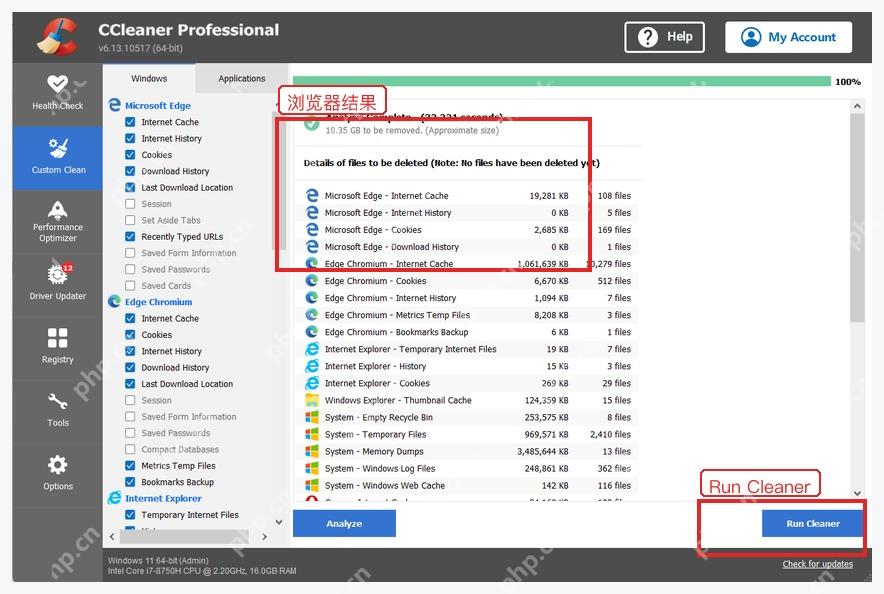Open the Options gear section
Screen dimensions: 884x594
[58, 473]
